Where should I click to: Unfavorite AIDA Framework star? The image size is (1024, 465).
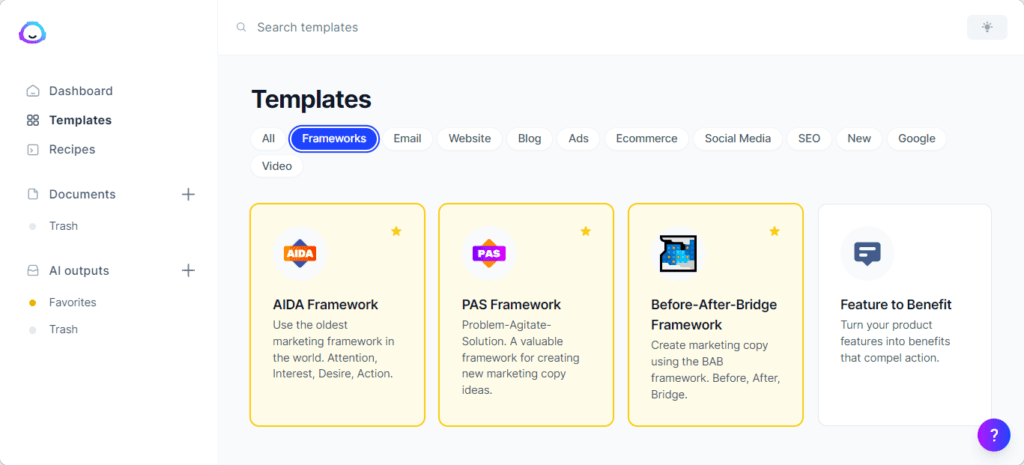396,231
